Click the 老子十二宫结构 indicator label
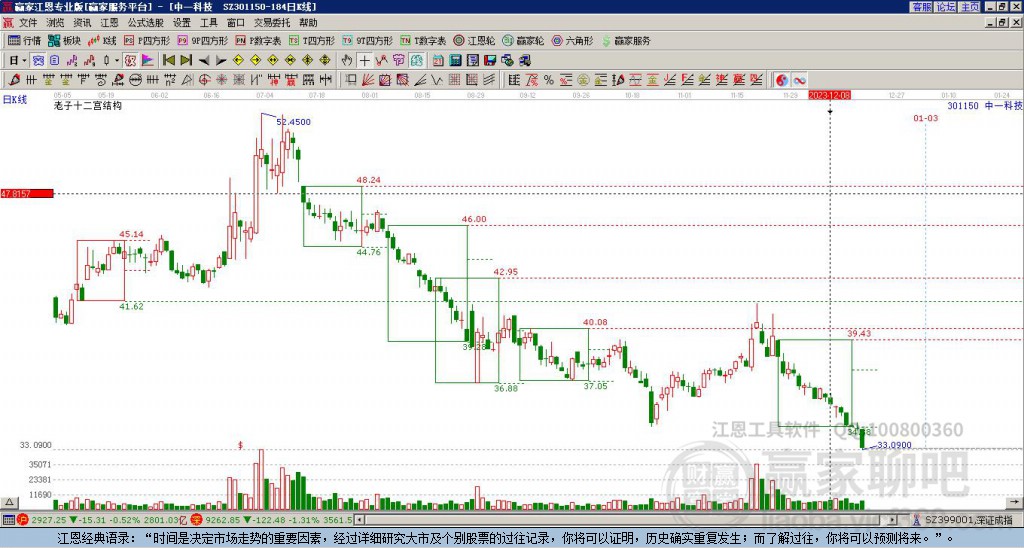1024x548 pixels. click(88, 105)
